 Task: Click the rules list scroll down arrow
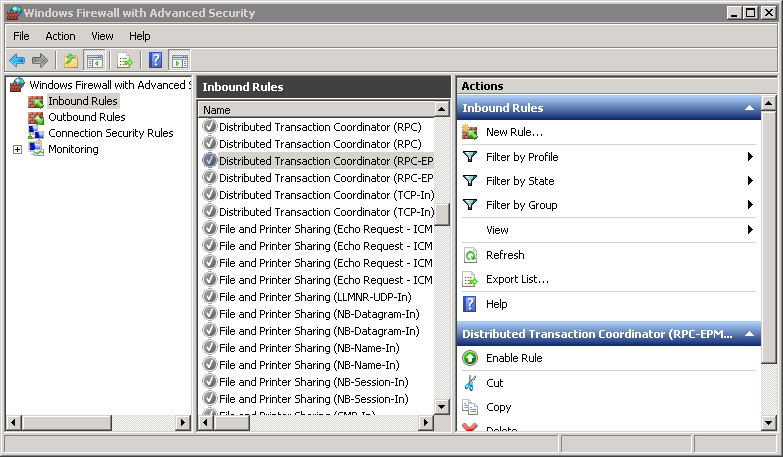442,406
